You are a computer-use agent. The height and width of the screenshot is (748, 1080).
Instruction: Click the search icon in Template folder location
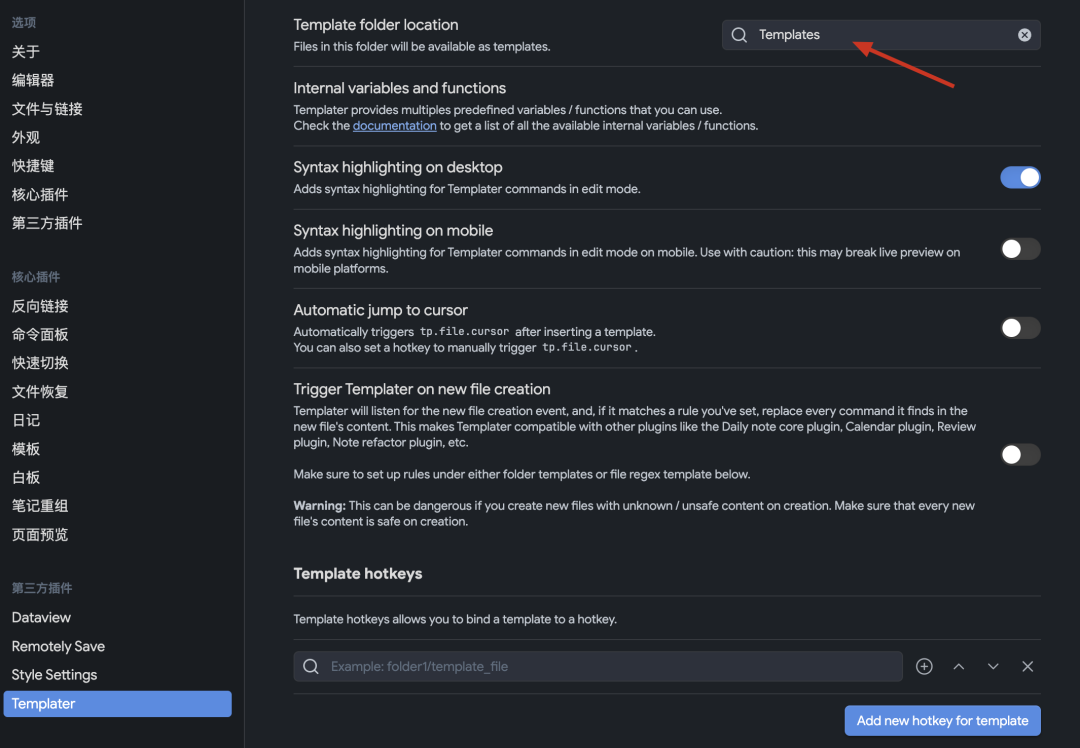739,35
